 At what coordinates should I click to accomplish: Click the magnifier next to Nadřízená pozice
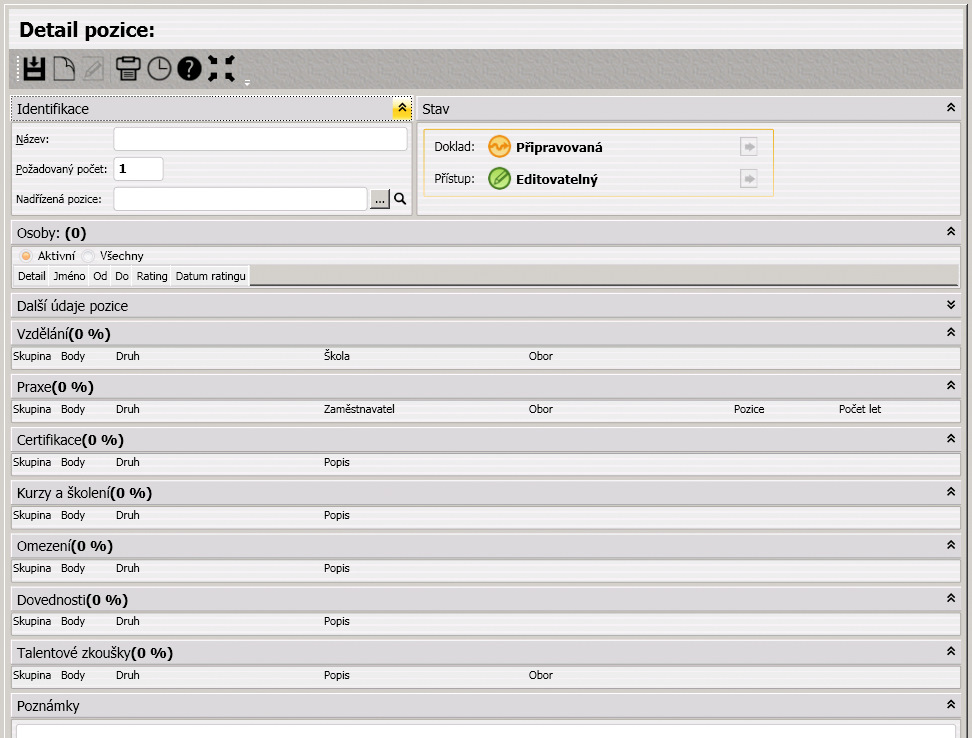(400, 199)
